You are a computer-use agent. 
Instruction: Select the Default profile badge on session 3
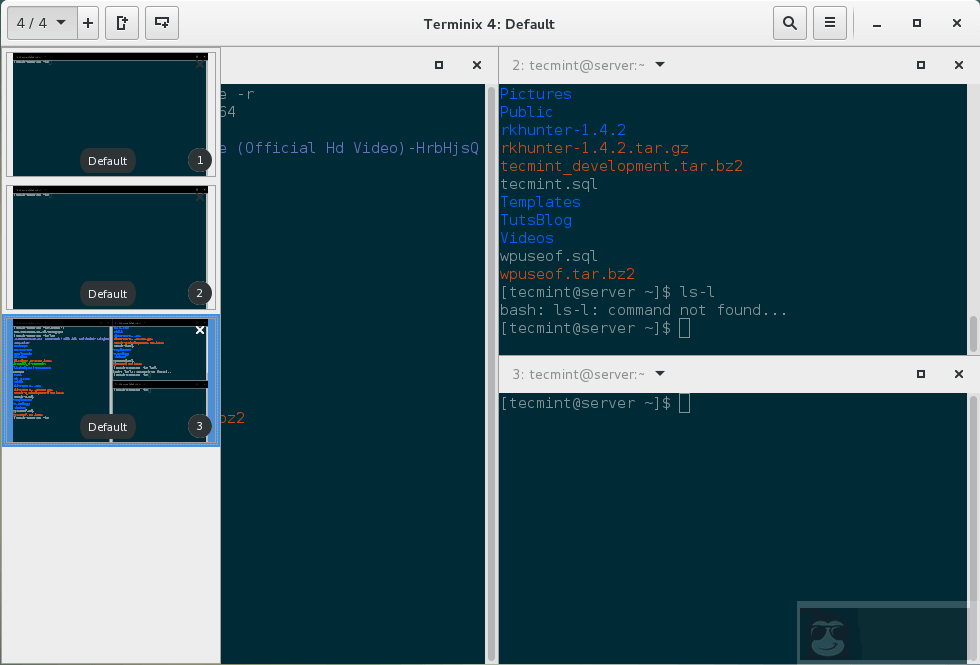point(107,426)
